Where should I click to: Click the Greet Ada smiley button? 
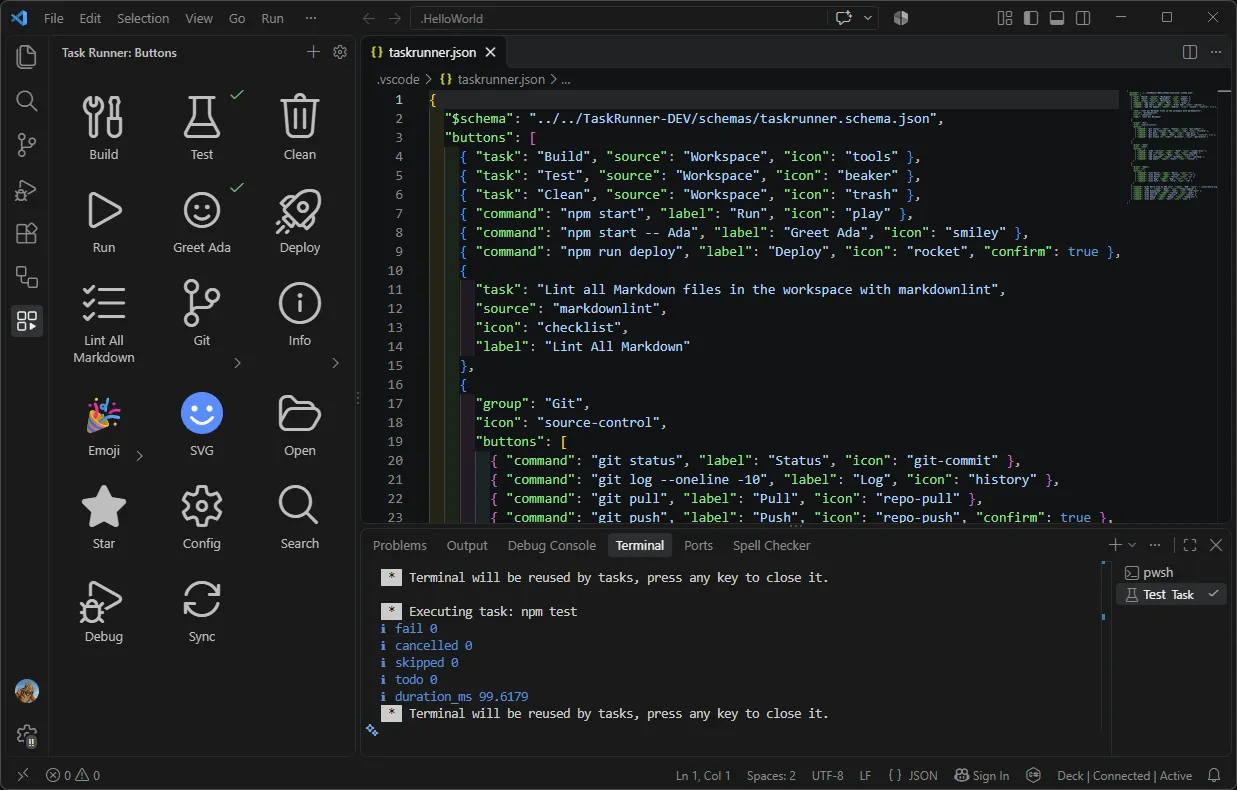(202, 220)
